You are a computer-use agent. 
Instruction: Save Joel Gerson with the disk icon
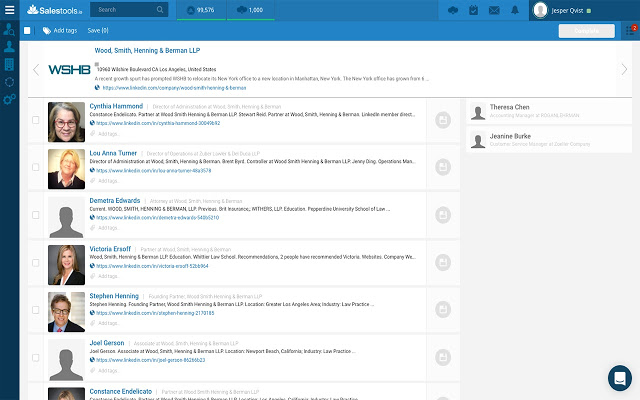pos(443,357)
